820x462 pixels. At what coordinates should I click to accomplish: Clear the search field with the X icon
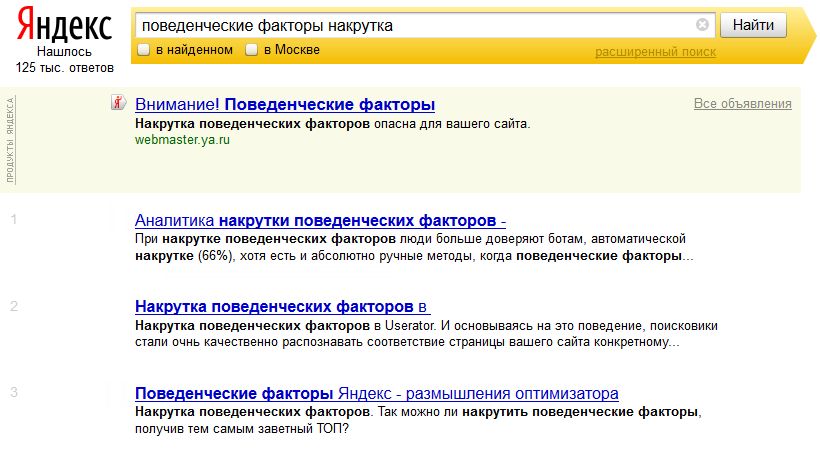click(x=702, y=25)
